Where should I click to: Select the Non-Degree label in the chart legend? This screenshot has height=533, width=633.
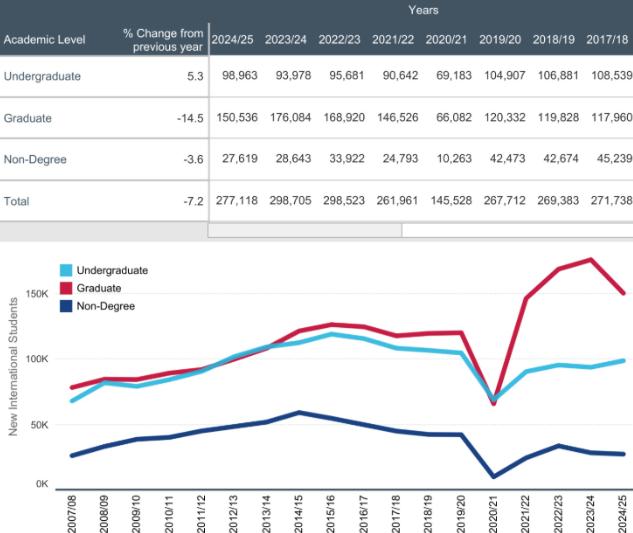pyautogui.click(x=105, y=306)
